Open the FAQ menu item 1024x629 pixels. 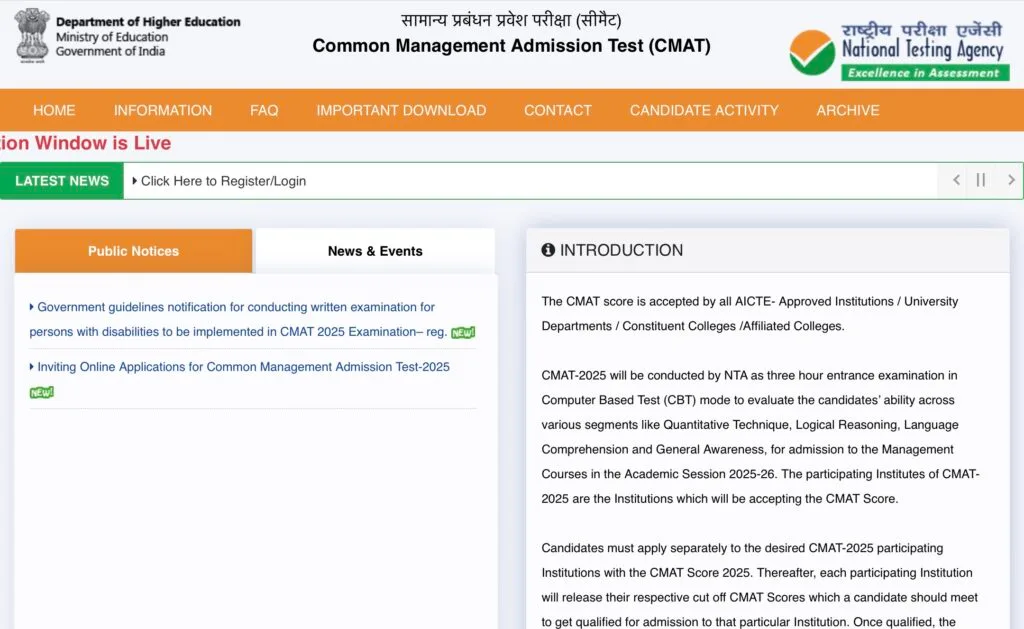264,110
